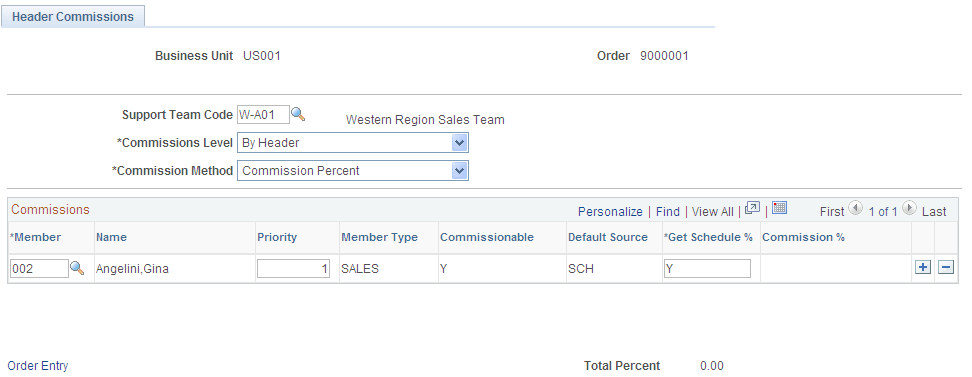Download Commissions grid to spreadsheet icon
Screen dimensions: 972x377
coord(780,208)
